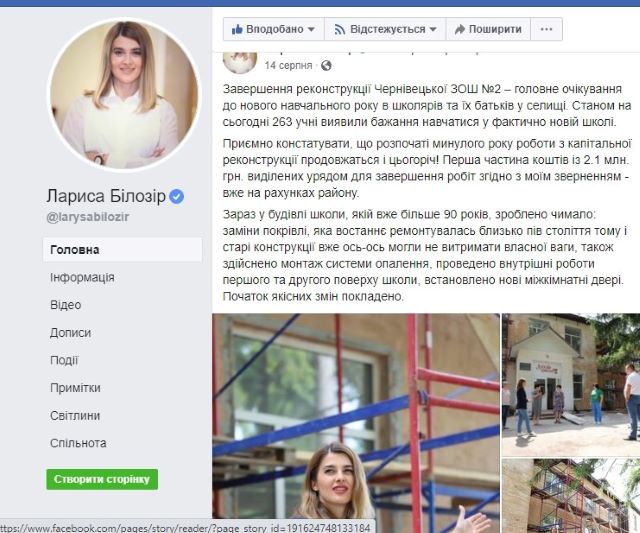Click the thumbs-up icon on Вподобано

pyautogui.click(x=237, y=29)
